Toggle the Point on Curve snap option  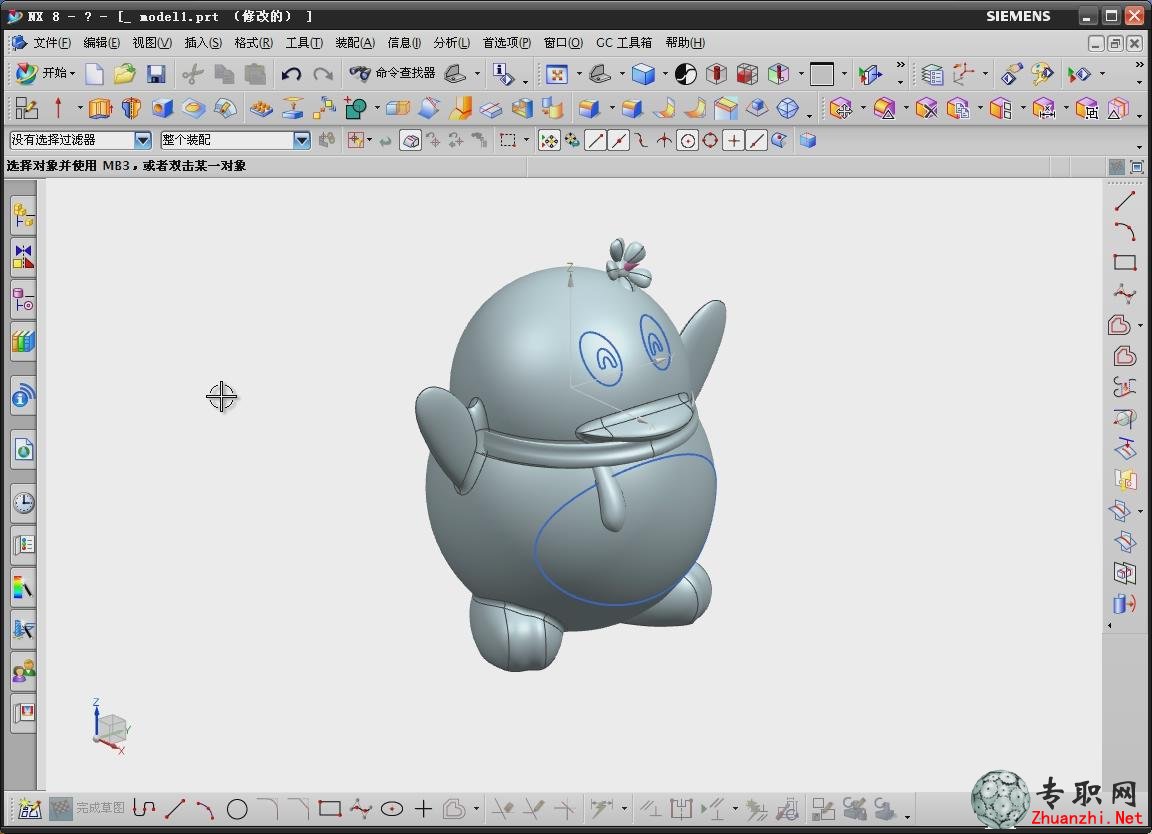(756, 140)
